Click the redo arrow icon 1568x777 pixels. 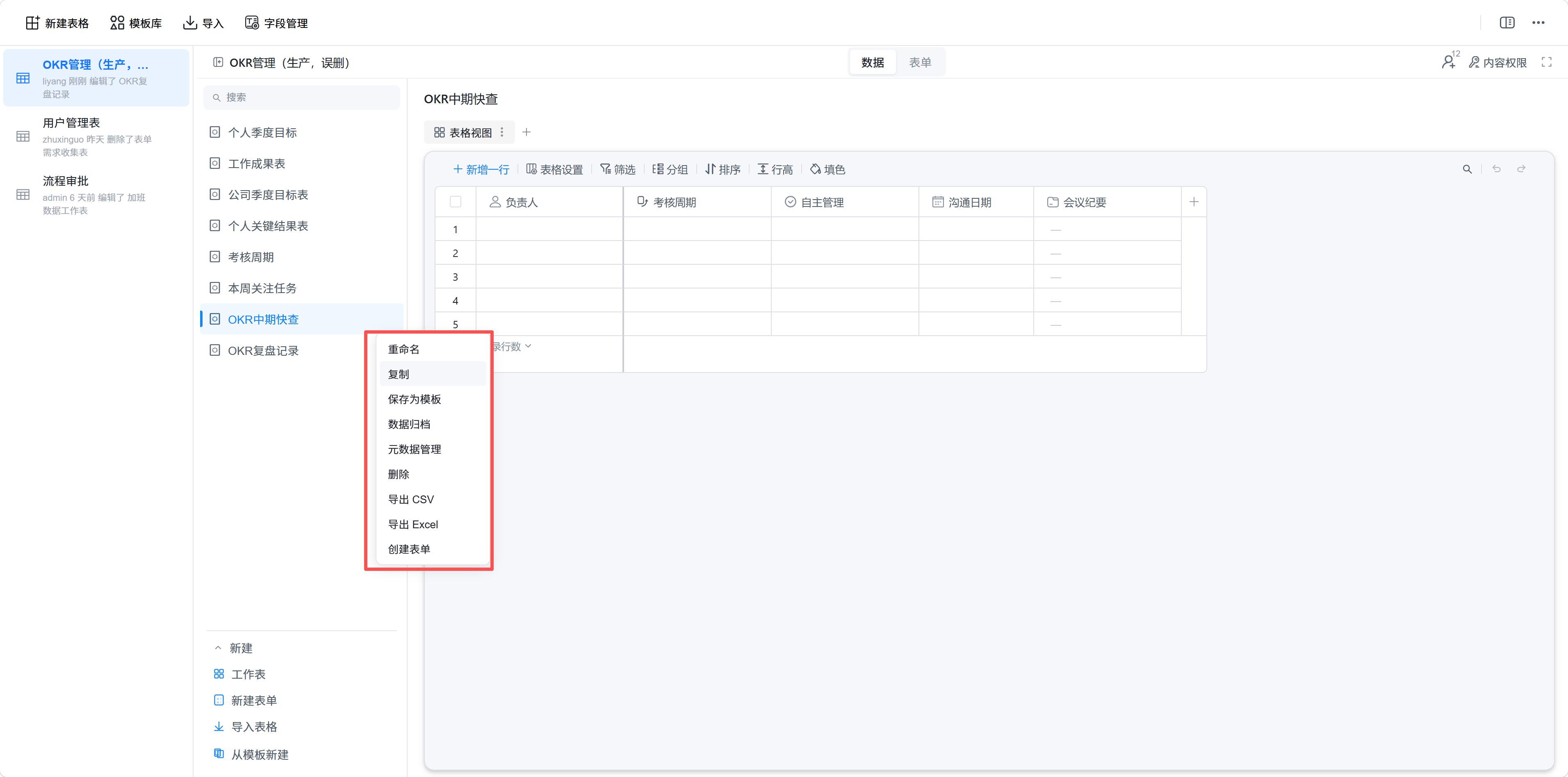(1521, 168)
